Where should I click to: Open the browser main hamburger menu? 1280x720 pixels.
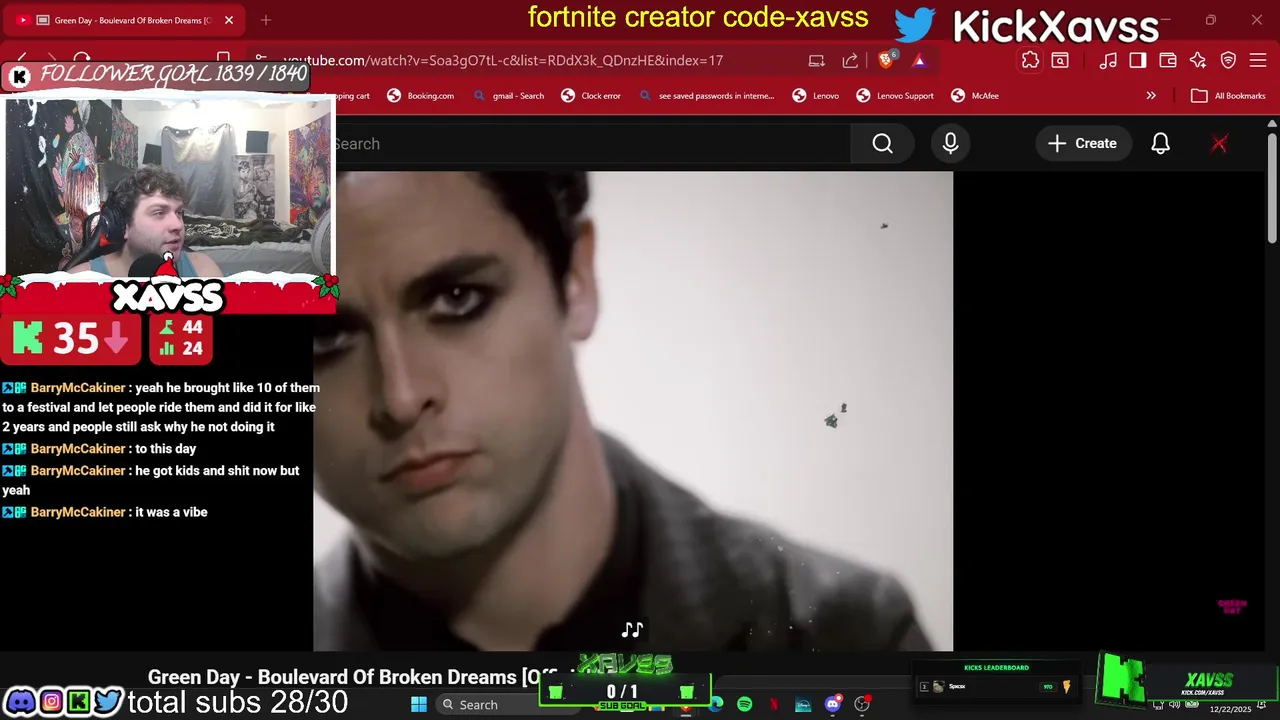point(1259,60)
